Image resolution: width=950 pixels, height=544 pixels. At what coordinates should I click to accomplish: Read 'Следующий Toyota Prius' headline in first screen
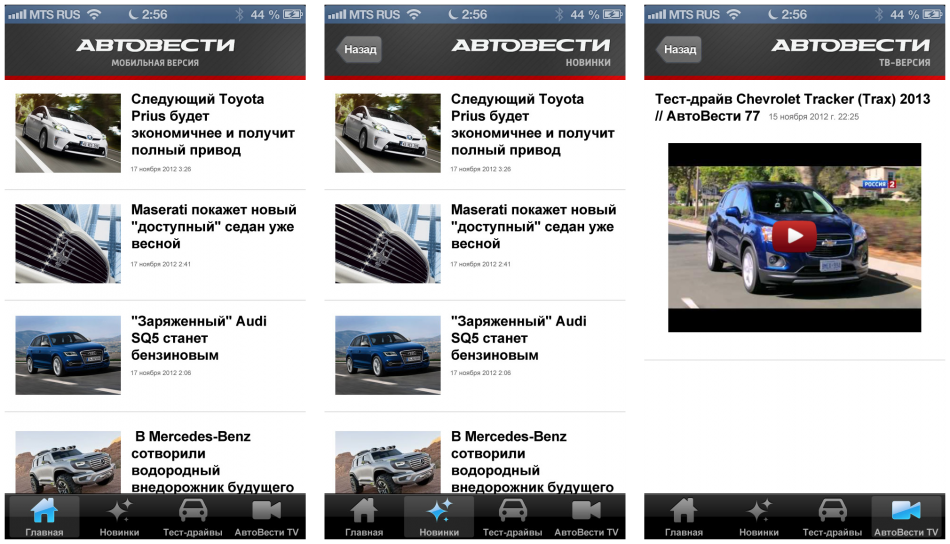pyautogui.click(x=213, y=124)
